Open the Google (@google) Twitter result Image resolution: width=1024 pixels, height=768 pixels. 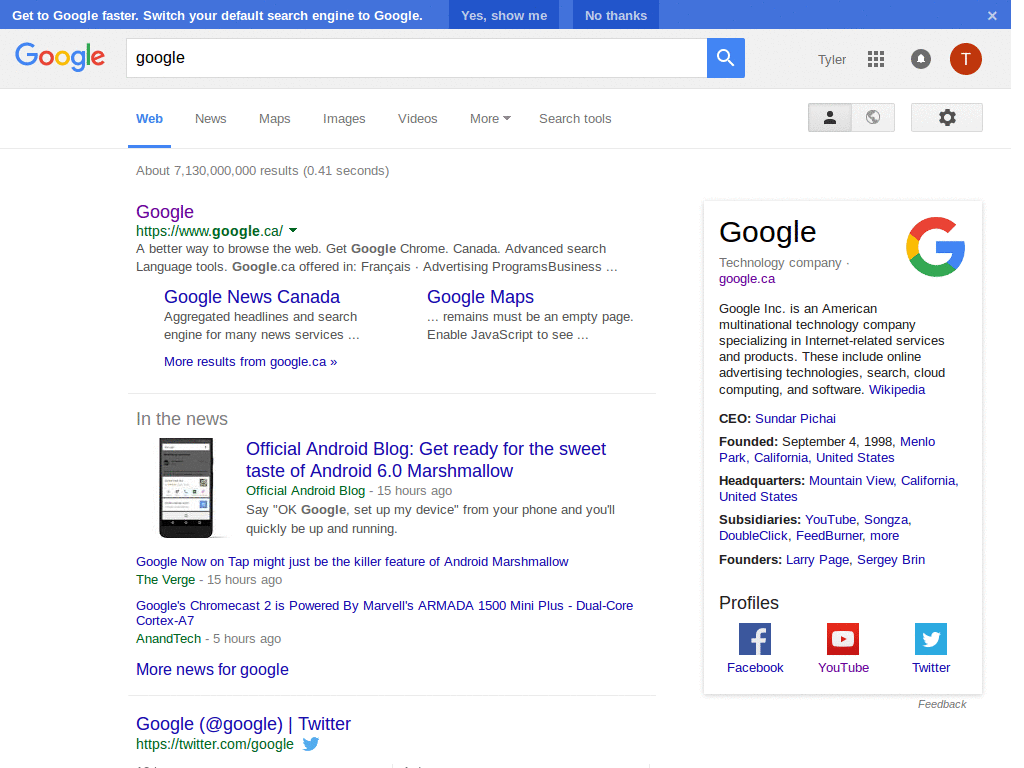point(243,724)
